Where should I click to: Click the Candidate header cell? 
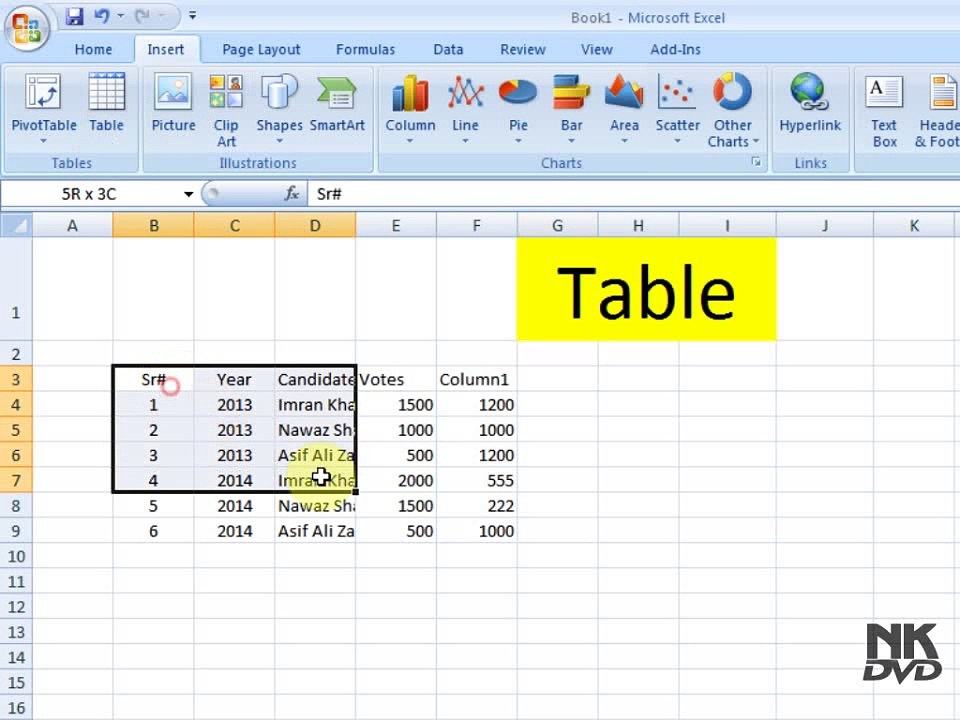[x=315, y=380]
